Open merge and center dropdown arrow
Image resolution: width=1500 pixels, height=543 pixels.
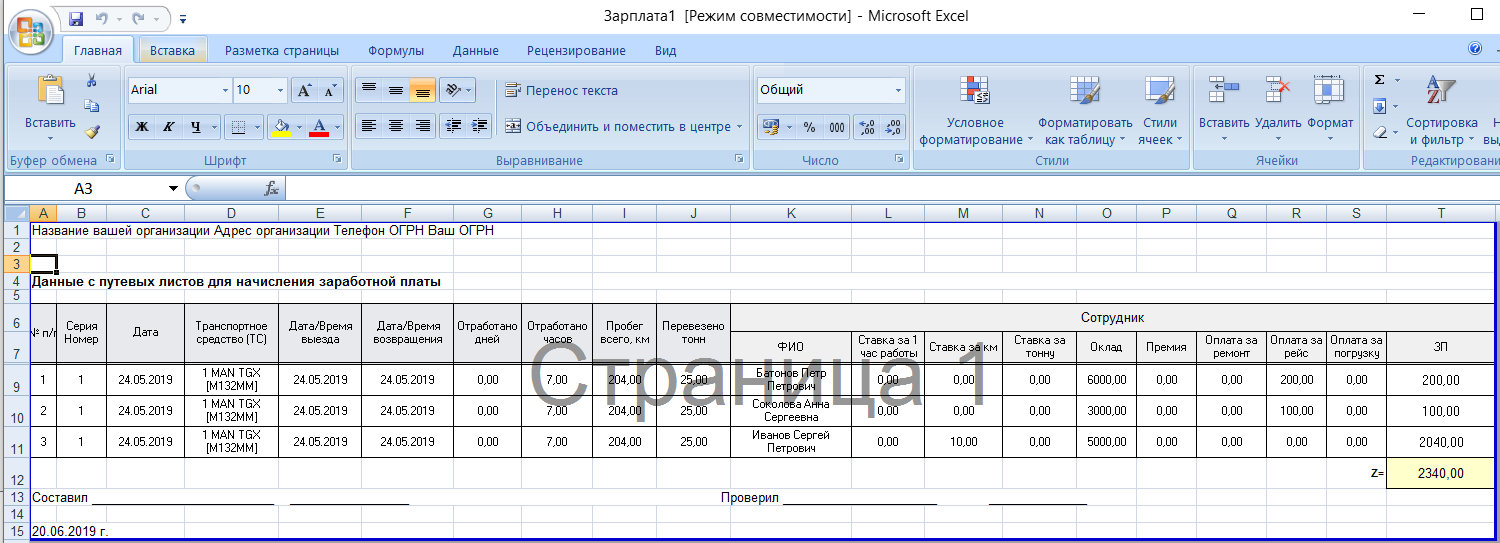(x=739, y=127)
